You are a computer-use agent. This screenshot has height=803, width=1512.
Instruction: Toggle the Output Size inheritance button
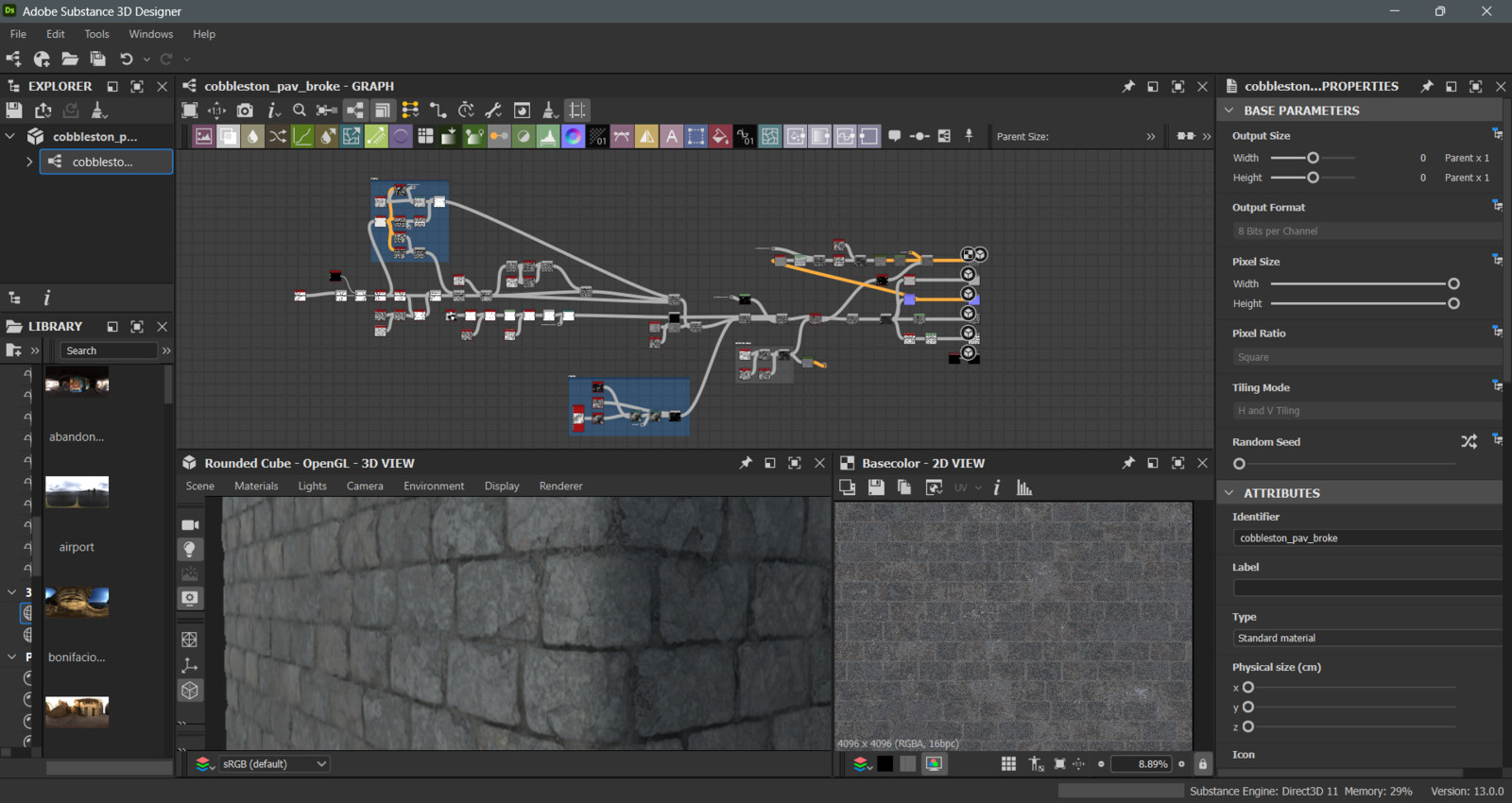[x=1497, y=133]
